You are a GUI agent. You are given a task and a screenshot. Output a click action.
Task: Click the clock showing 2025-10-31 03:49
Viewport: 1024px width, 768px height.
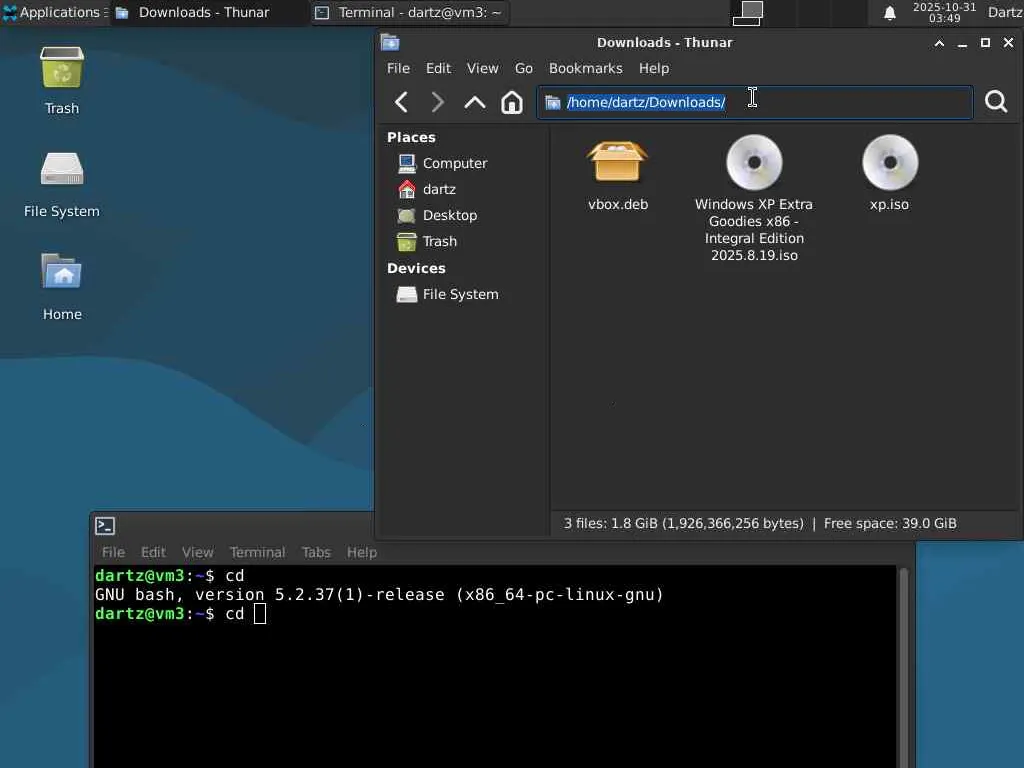(x=944, y=12)
